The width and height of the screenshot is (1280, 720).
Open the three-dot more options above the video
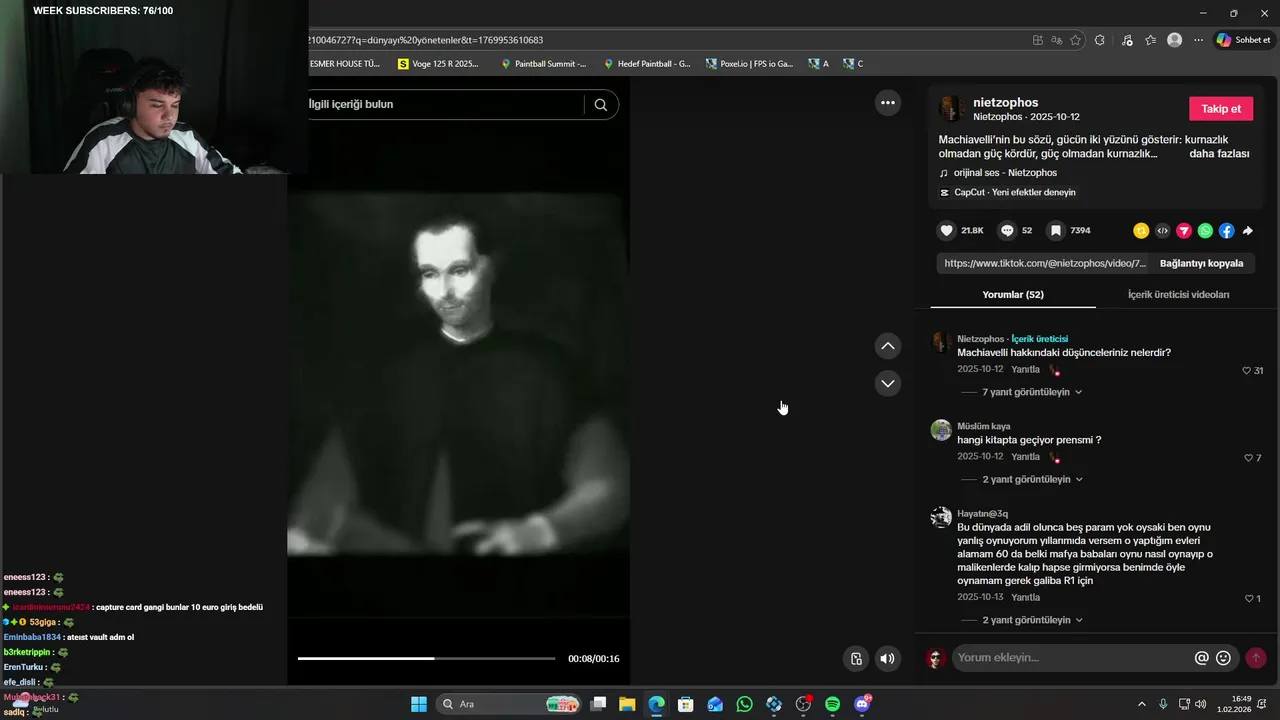(x=887, y=102)
